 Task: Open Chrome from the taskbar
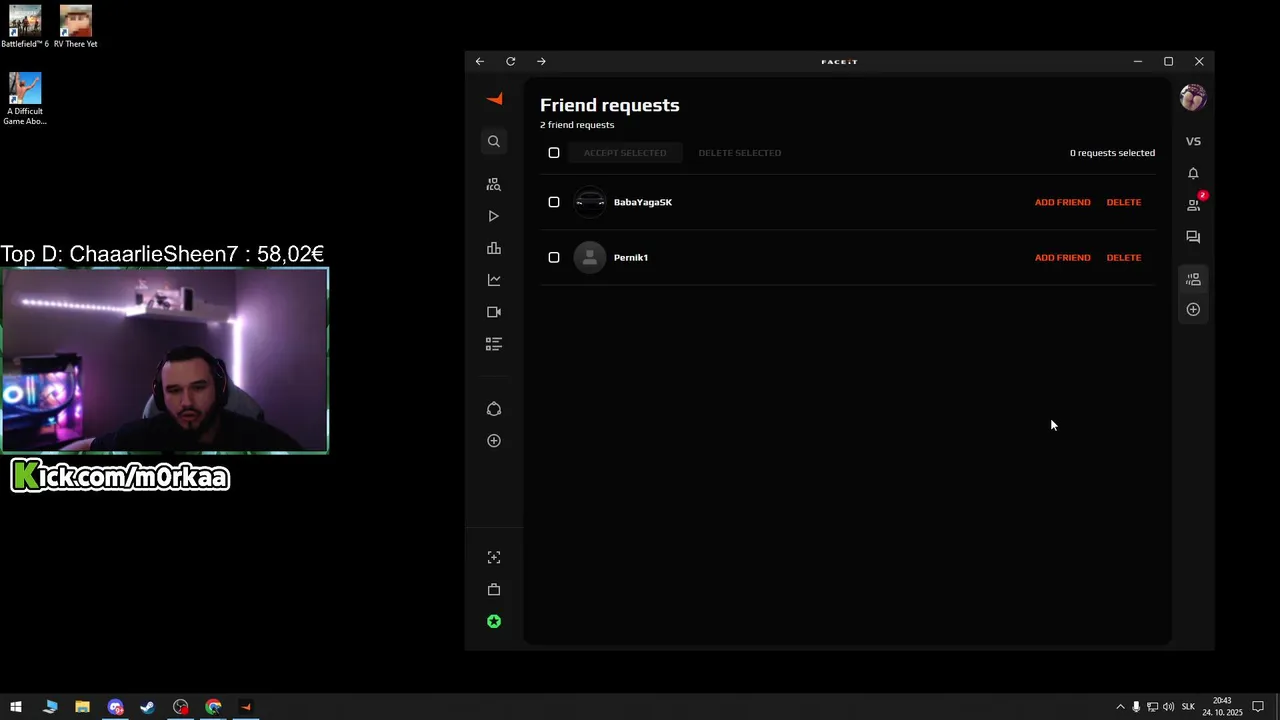213,707
